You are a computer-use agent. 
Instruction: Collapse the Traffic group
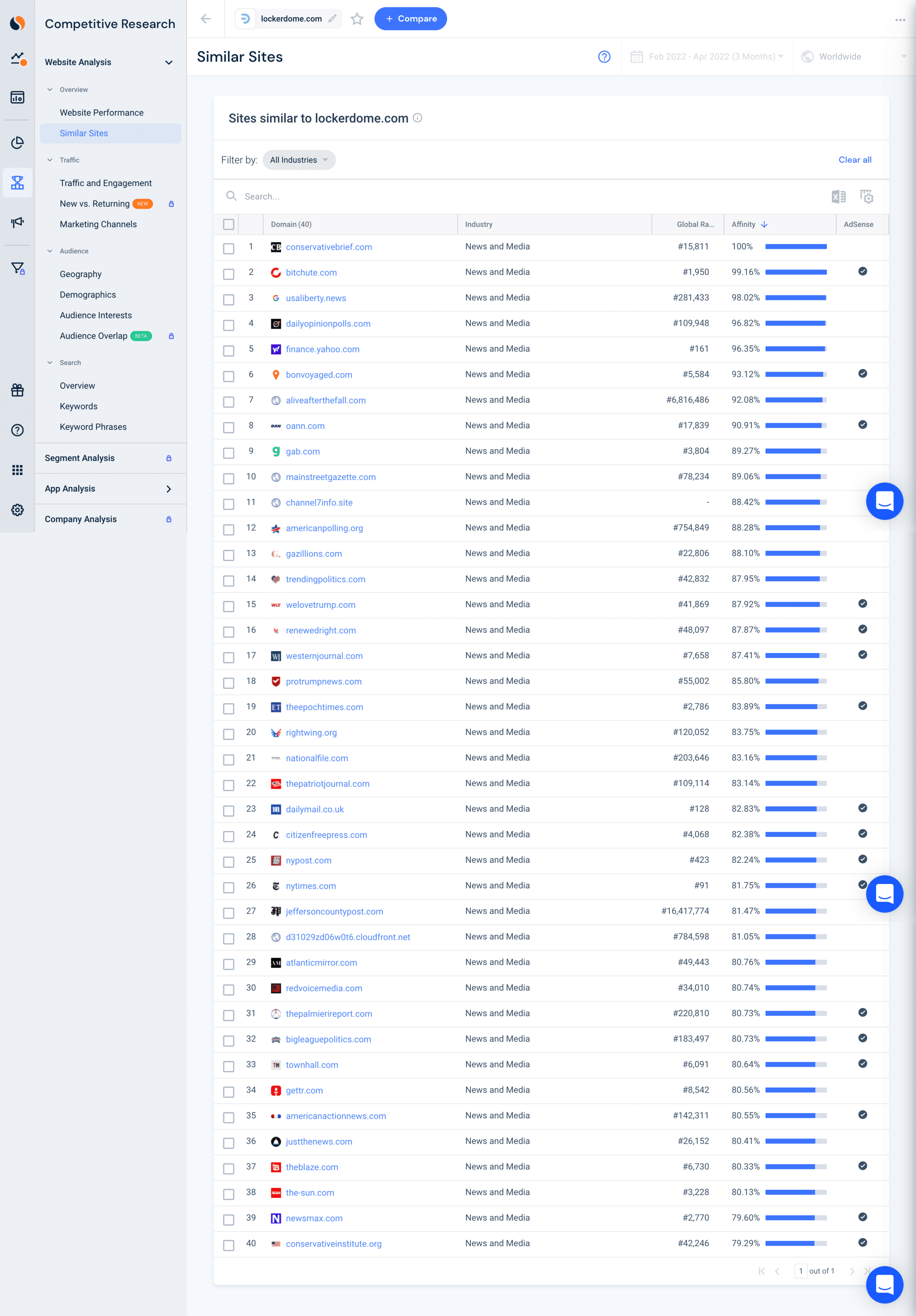click(x=50, y=160)
